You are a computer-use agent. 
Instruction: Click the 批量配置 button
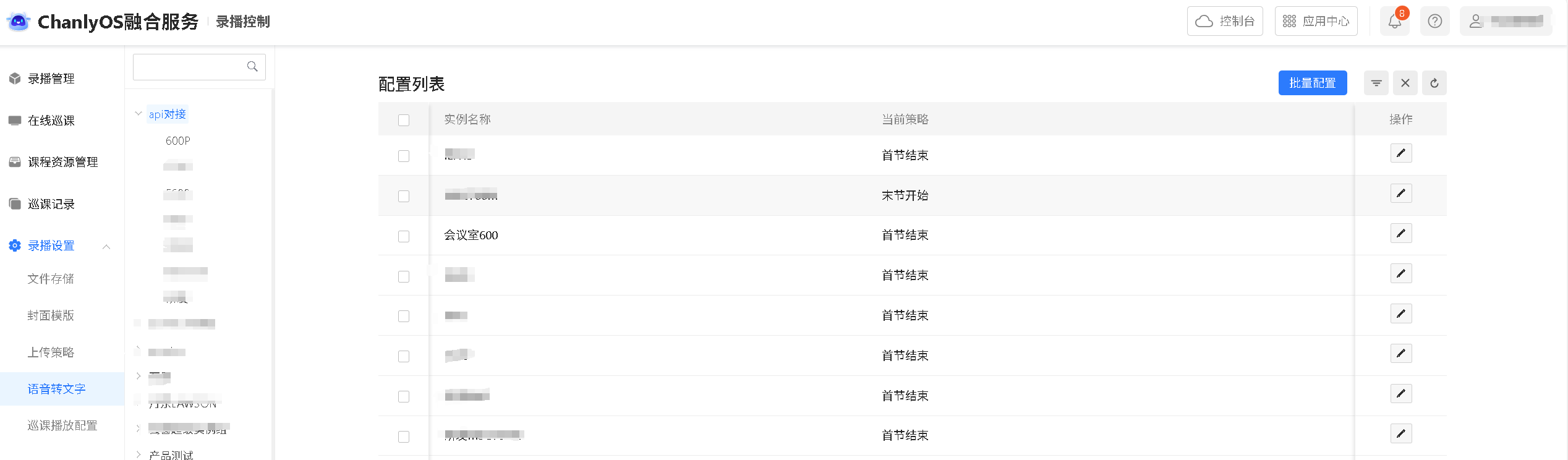point(1312,83)
